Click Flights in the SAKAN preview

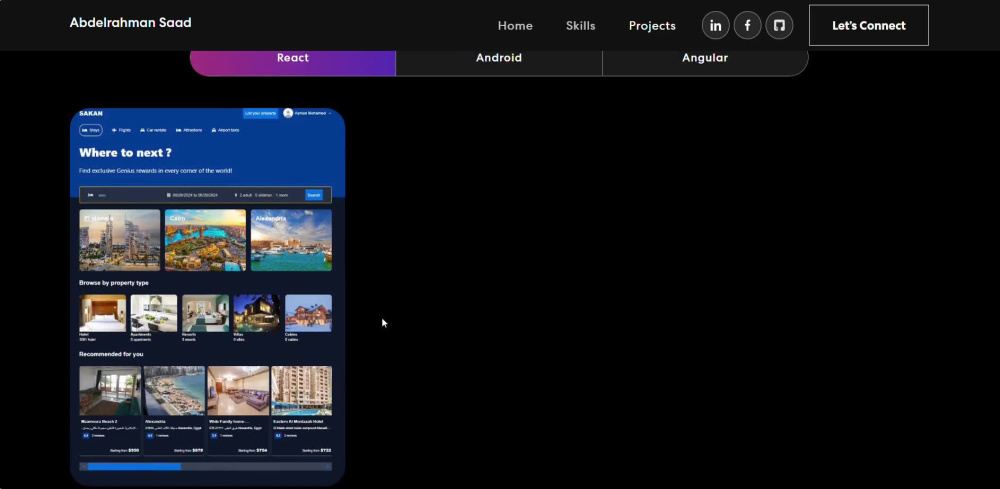click(121, 130)
